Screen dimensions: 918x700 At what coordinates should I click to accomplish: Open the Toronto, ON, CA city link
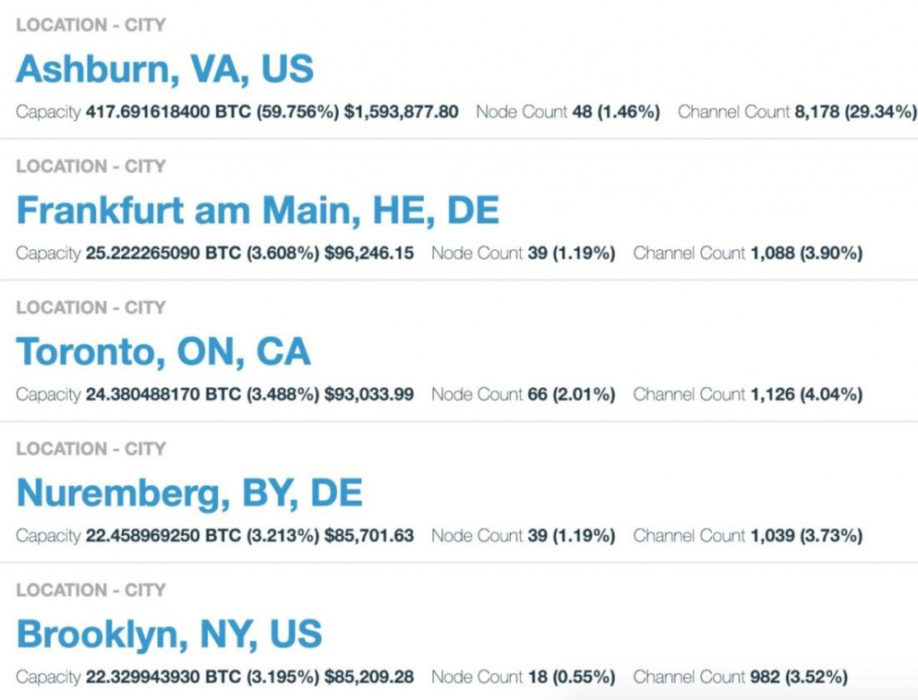click(x=164, y=352)
